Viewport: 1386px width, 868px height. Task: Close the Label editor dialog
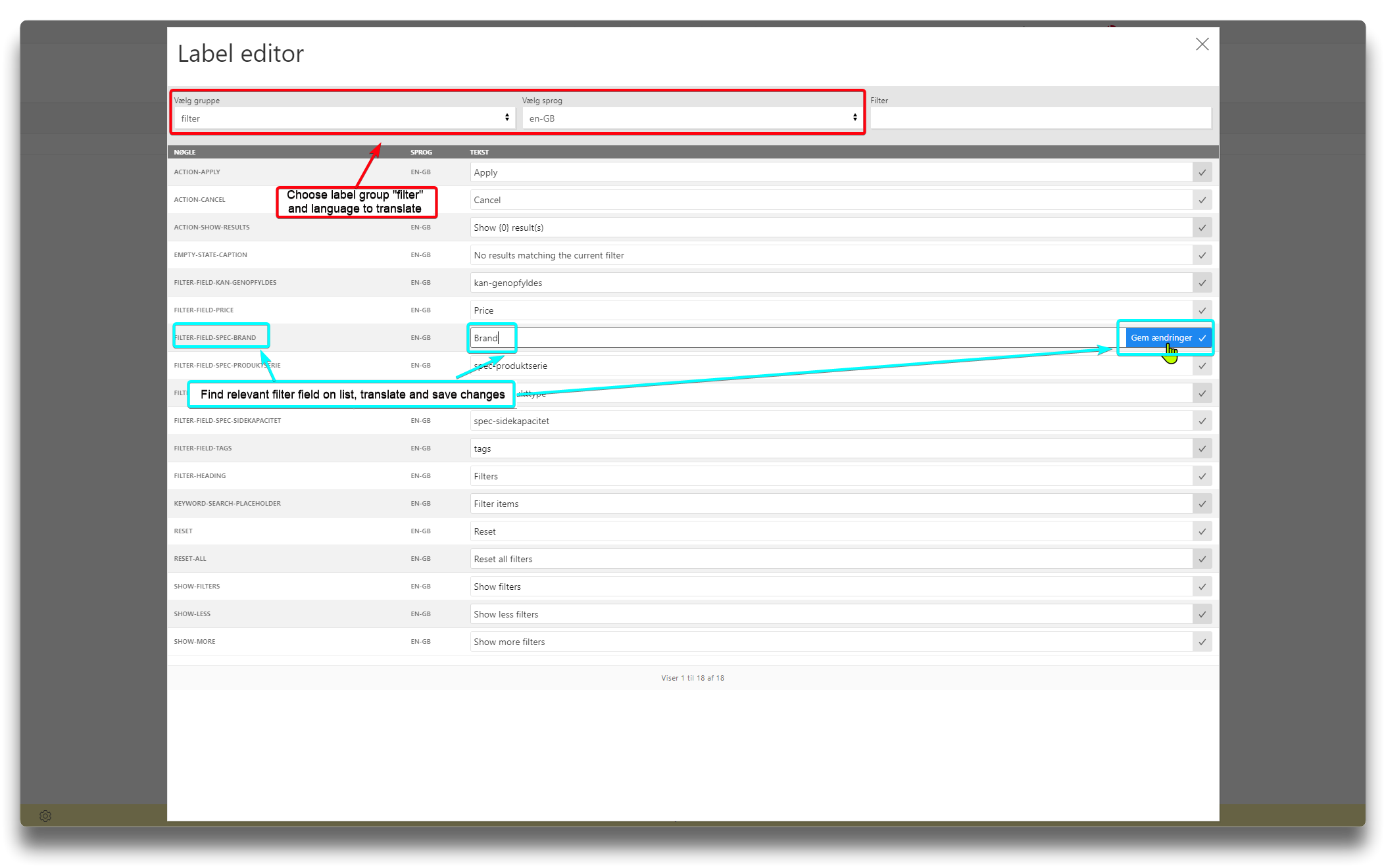point(1202,44)
